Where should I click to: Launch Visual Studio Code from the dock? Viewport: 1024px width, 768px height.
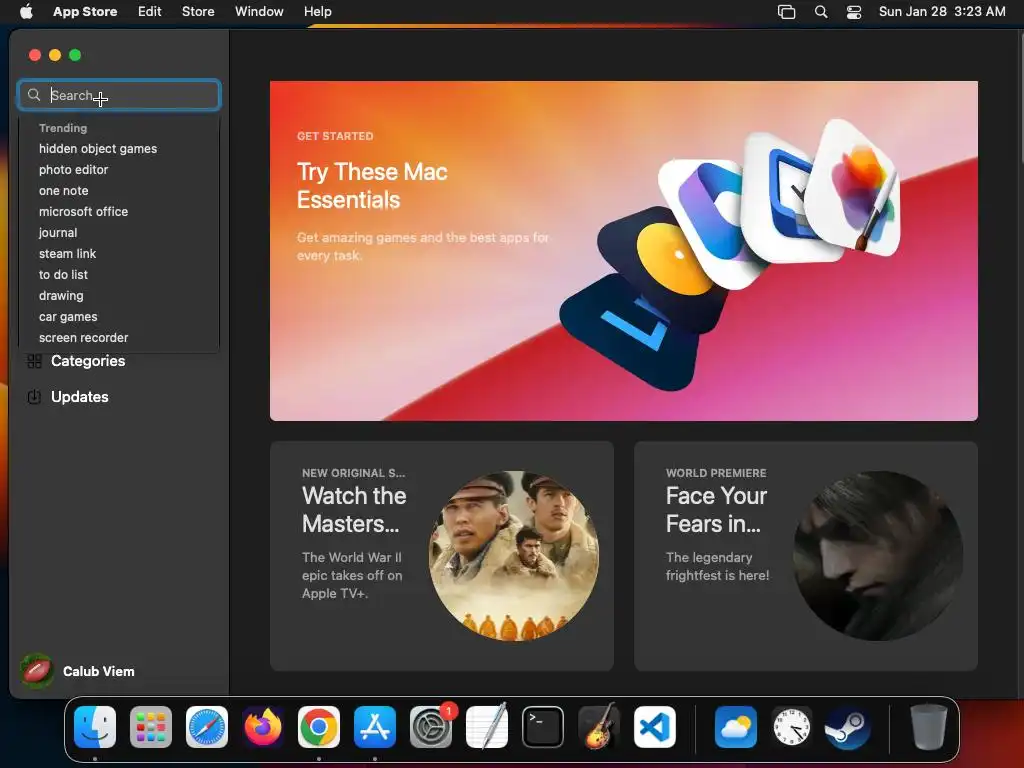[655, 727]
